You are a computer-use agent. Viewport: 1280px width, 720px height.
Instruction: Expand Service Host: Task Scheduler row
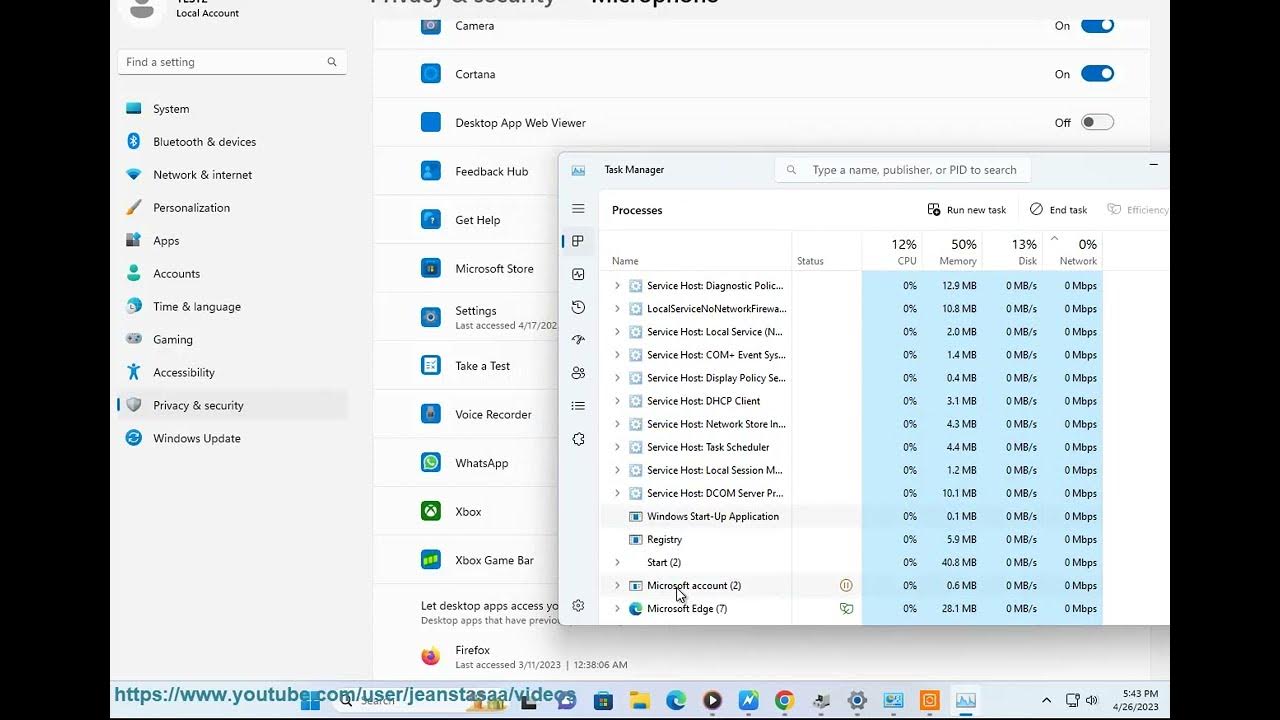pos(617,447)
